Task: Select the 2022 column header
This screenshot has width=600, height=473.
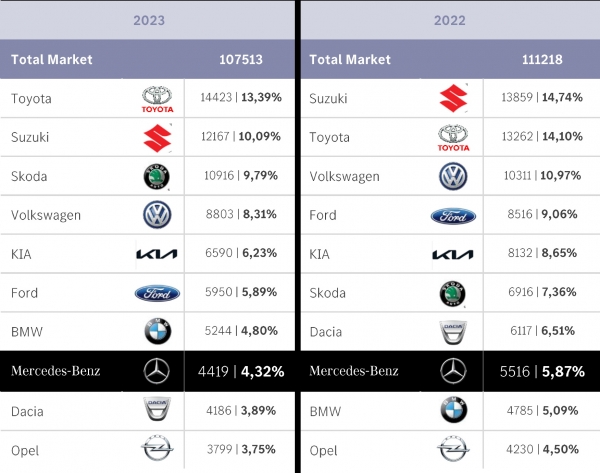Action: (x=448, y=19)
